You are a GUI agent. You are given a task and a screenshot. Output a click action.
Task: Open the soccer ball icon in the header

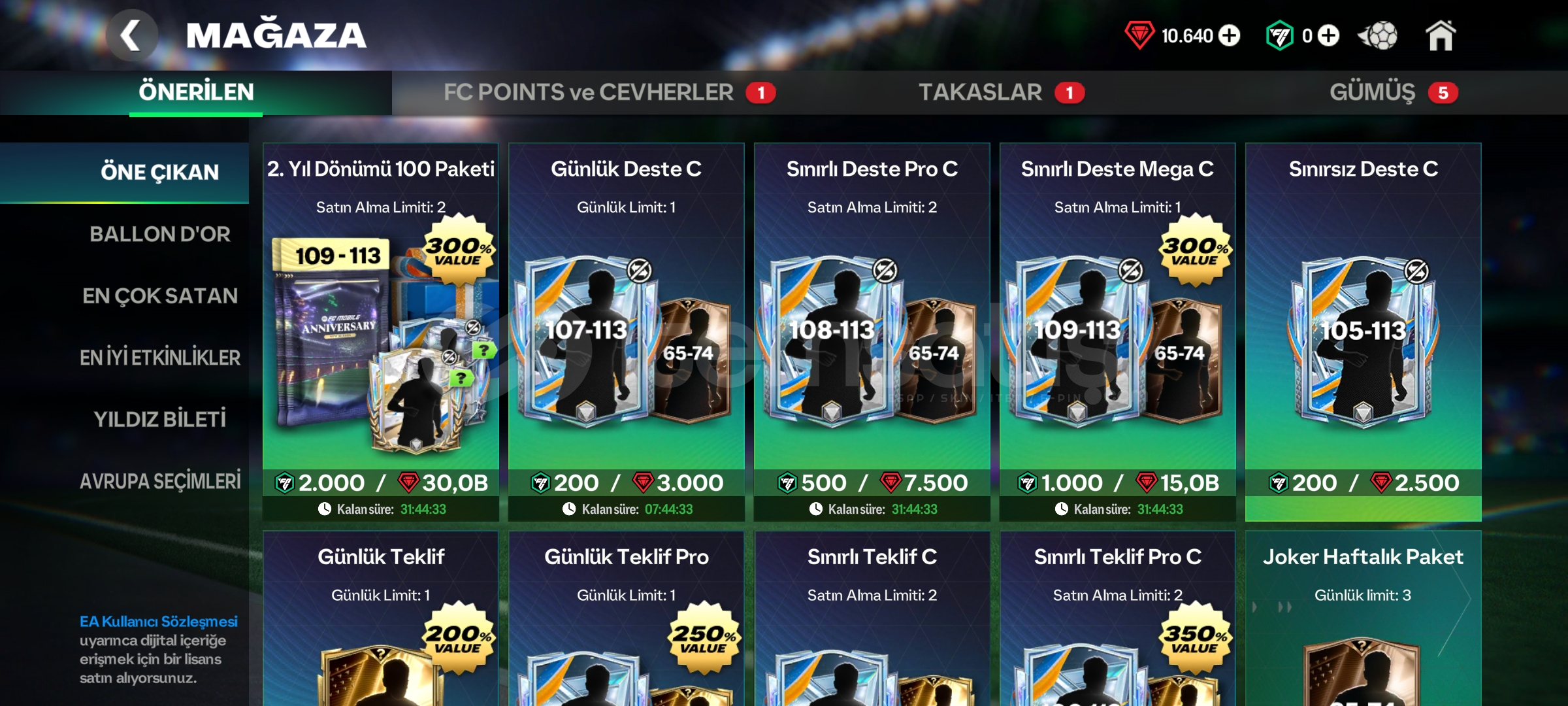pos(1378,35)
